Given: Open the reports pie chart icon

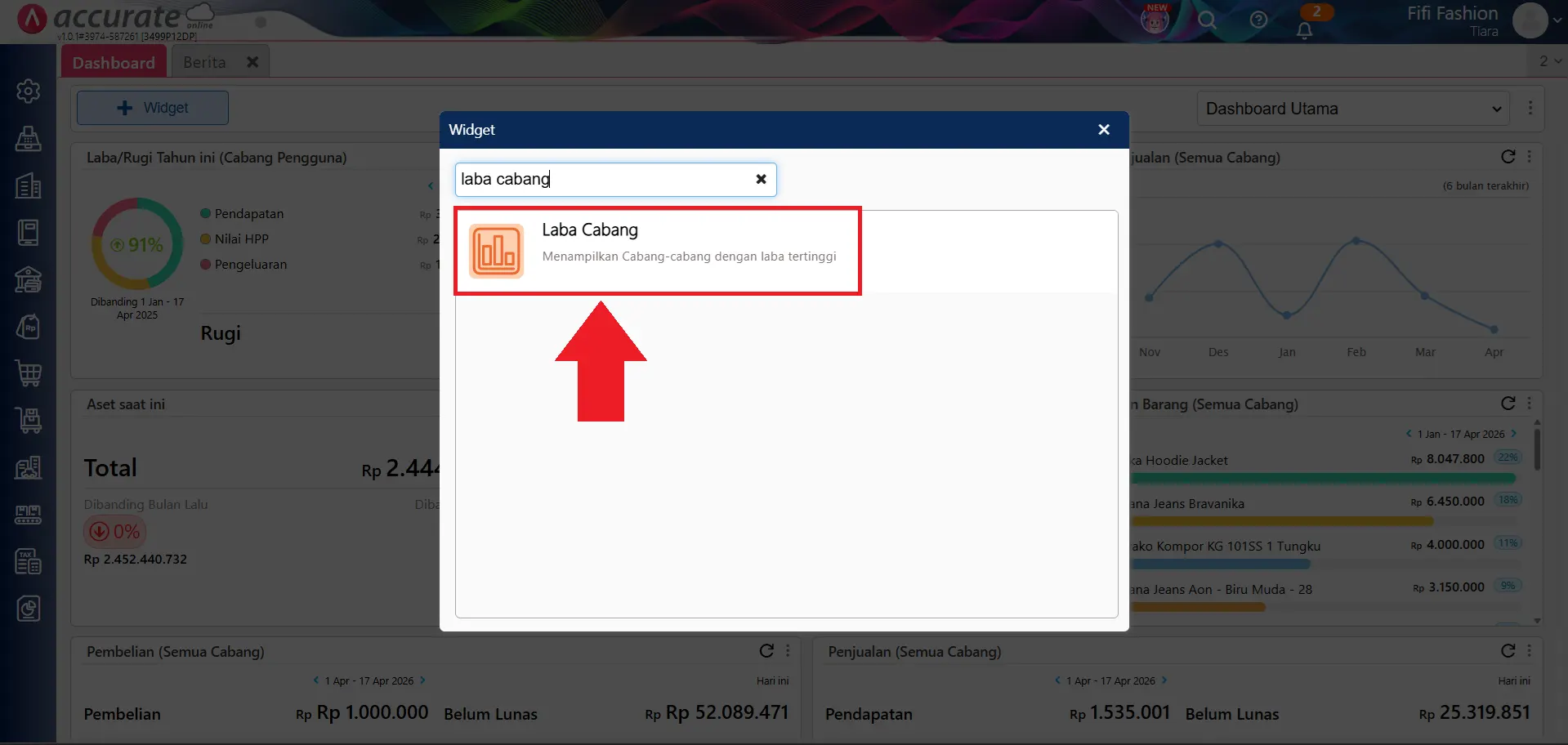Looking at the screenshot, I should [29, 609].
